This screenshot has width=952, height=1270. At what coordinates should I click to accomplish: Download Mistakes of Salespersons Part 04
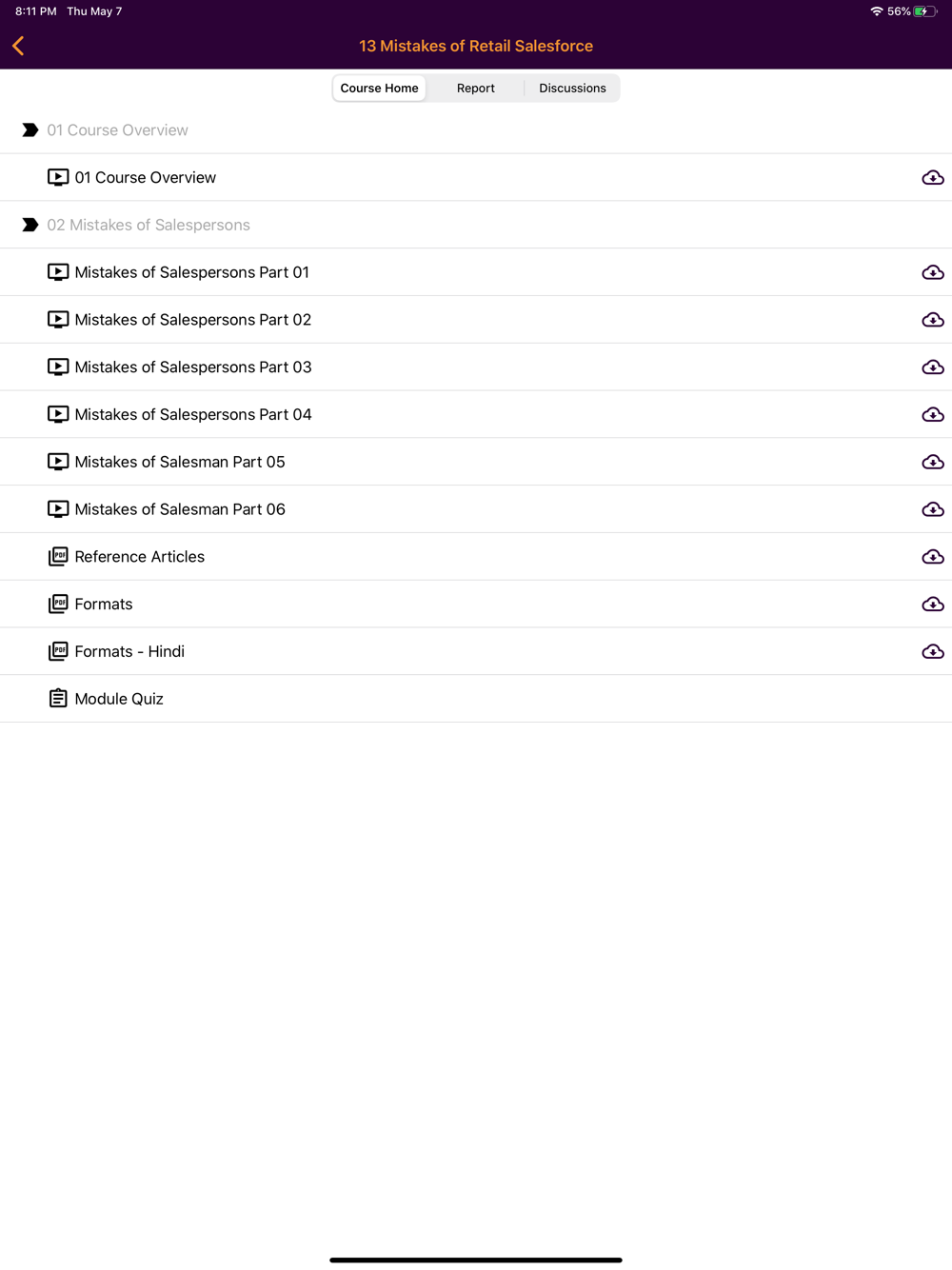[932, 415]
